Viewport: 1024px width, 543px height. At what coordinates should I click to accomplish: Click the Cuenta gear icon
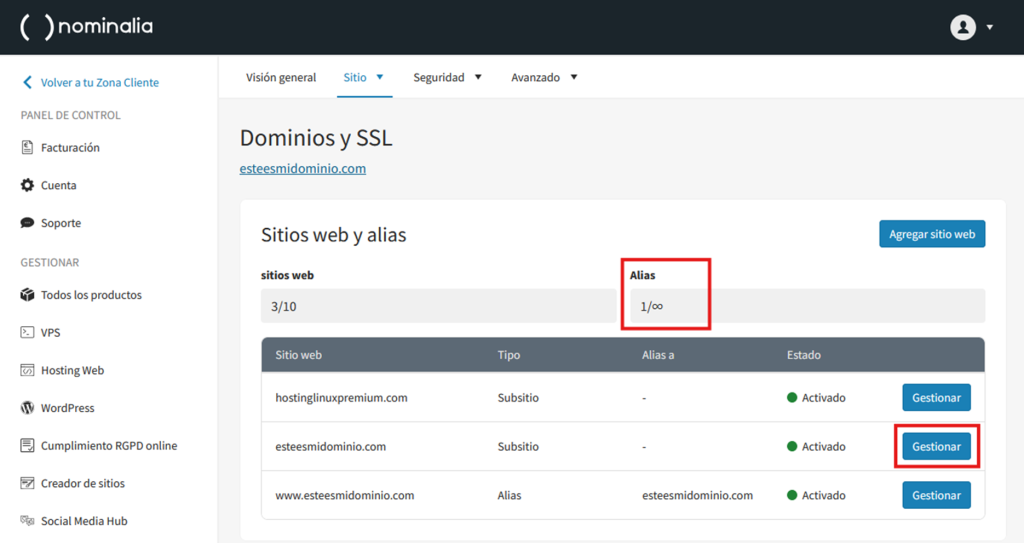pos(27,185)
